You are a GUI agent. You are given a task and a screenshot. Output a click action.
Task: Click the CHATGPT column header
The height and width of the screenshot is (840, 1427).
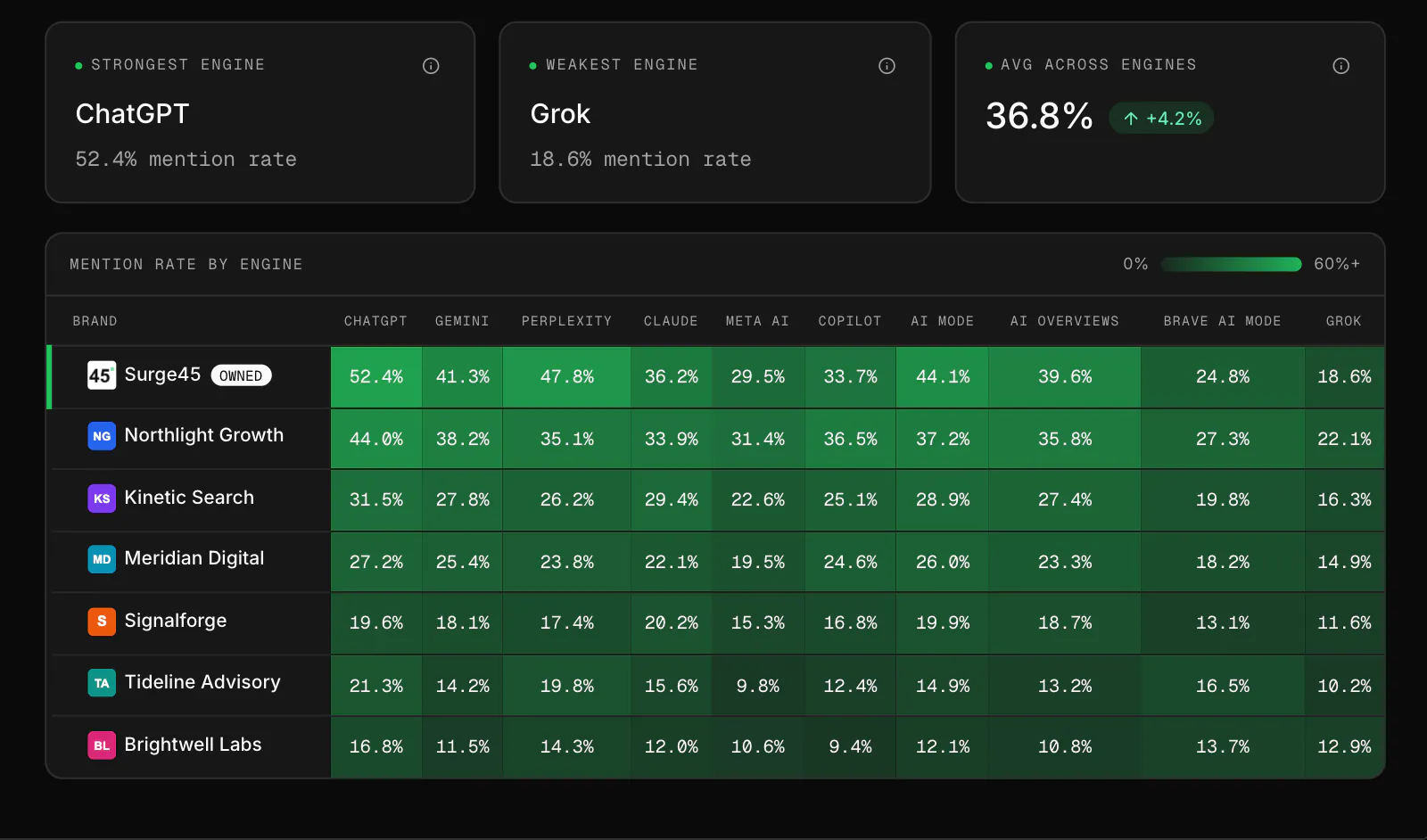375,321
